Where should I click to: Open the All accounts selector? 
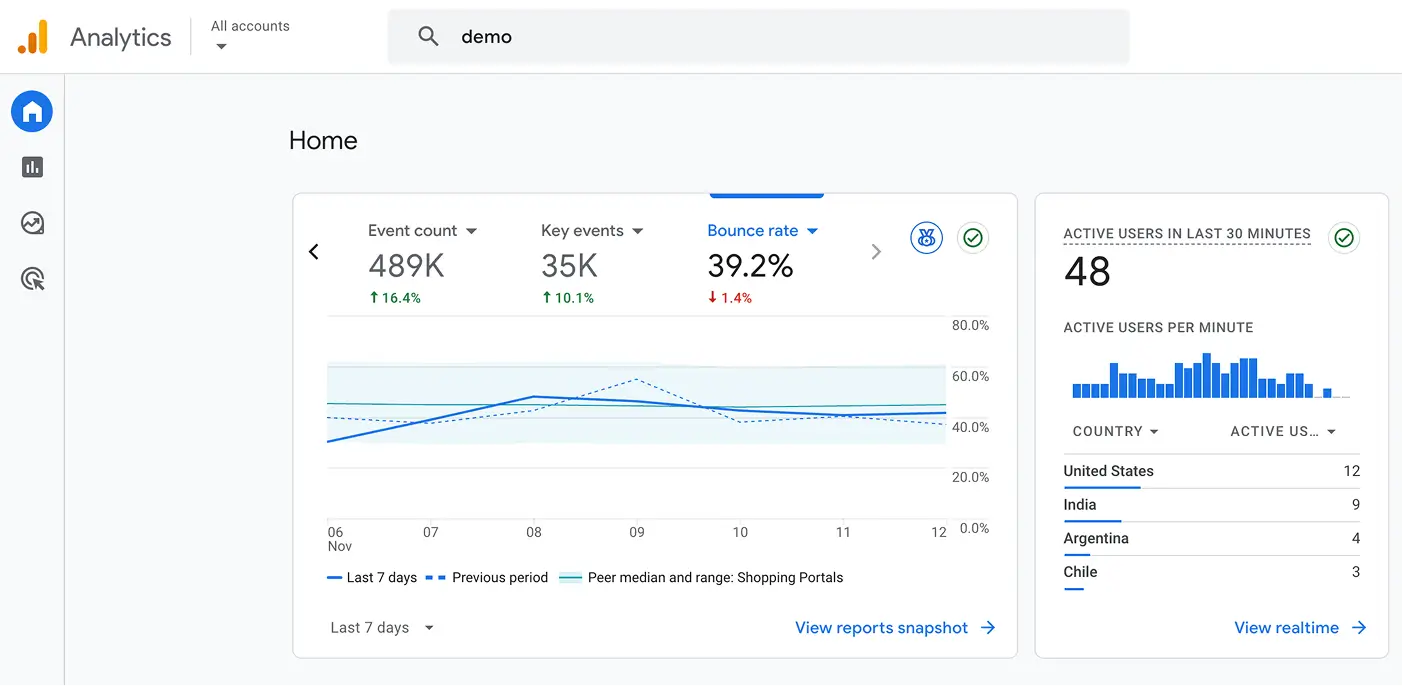(249, 35)
